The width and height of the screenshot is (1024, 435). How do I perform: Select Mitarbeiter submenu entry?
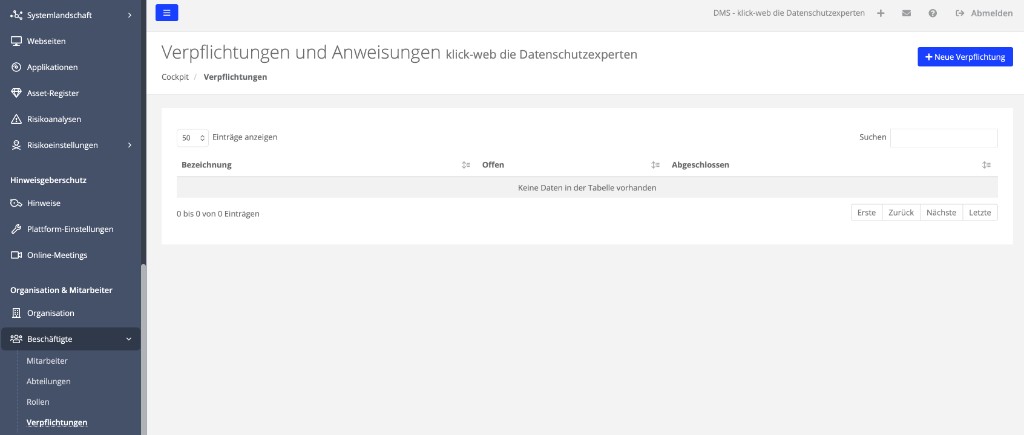coord(47,361)
